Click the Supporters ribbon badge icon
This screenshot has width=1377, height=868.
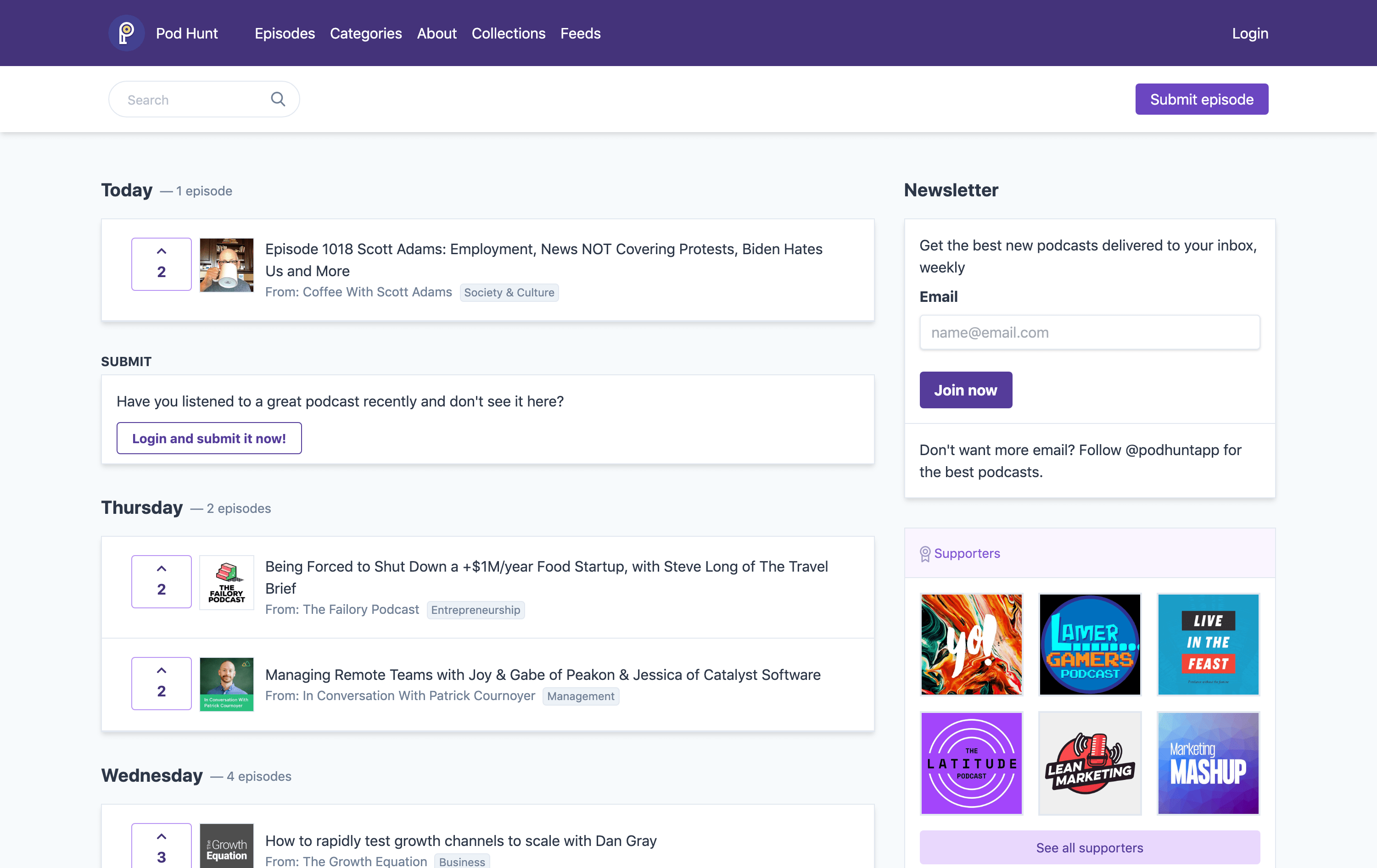[x=924, y=552]
